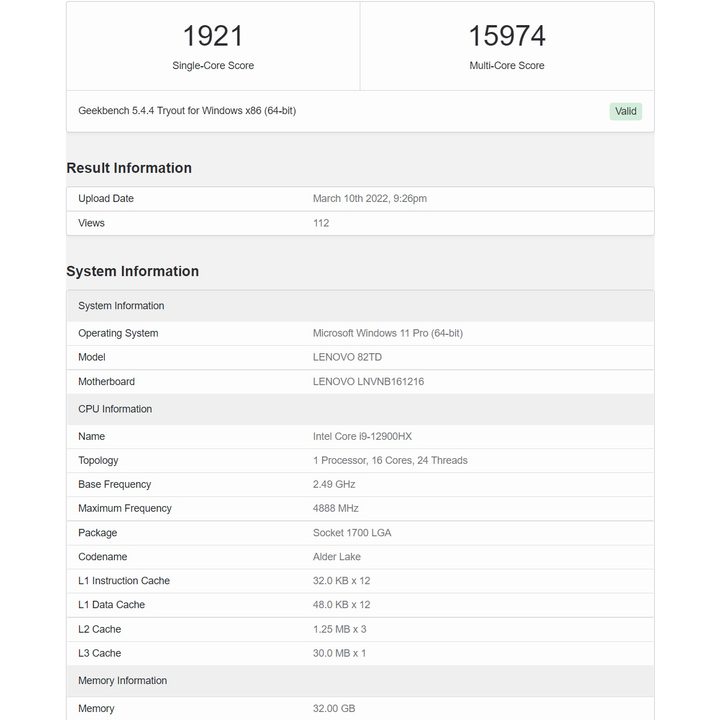Select the views count 112

pyautogui.click(x=321, y=223)
